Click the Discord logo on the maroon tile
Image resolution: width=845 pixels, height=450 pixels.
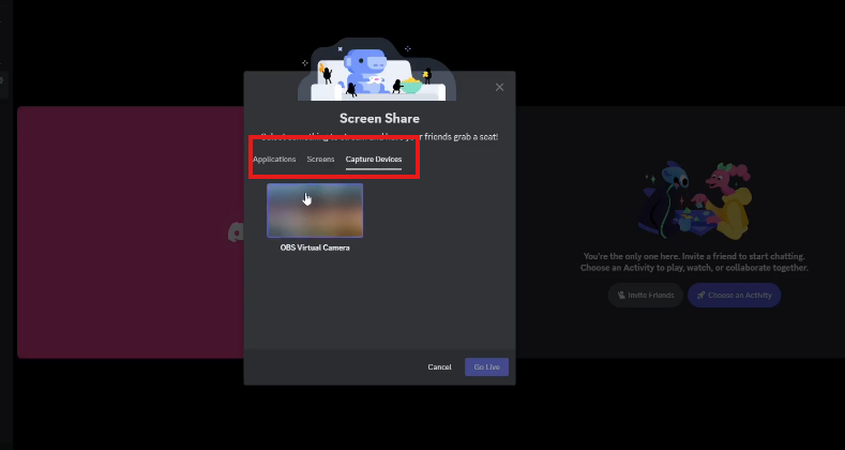[236, 232]
